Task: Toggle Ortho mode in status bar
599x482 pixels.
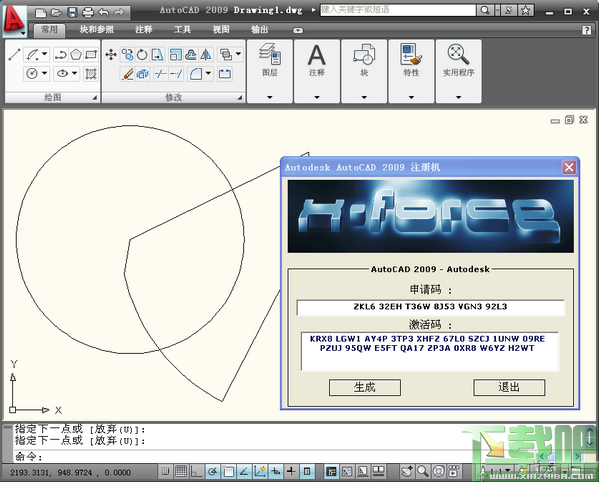Action: tap(196, 472)
